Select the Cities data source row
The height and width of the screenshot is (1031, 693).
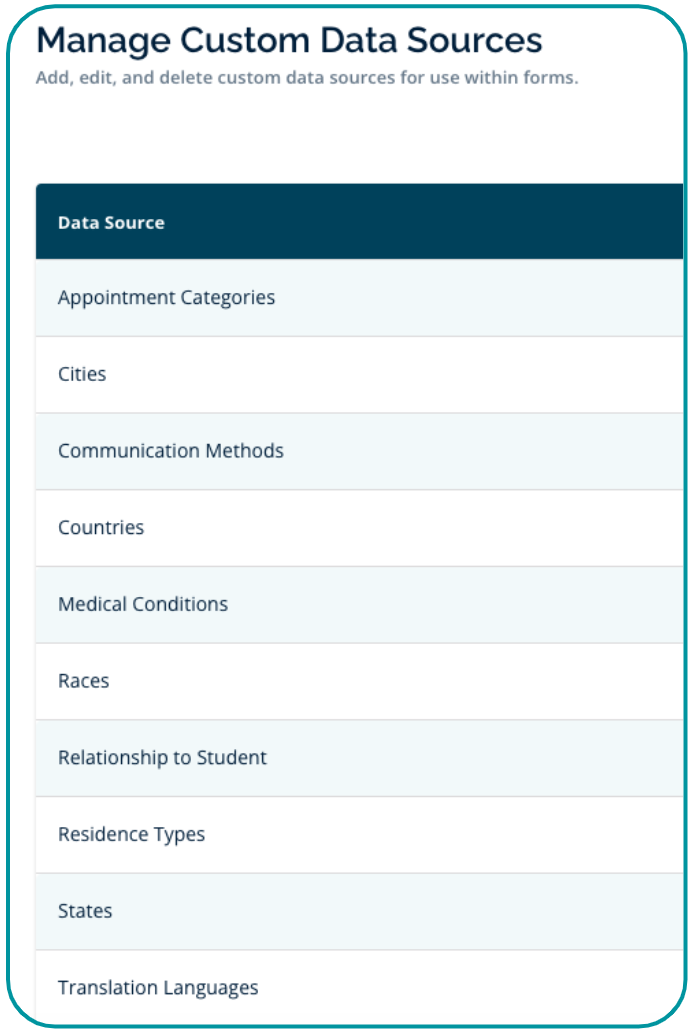pos(82,375)
